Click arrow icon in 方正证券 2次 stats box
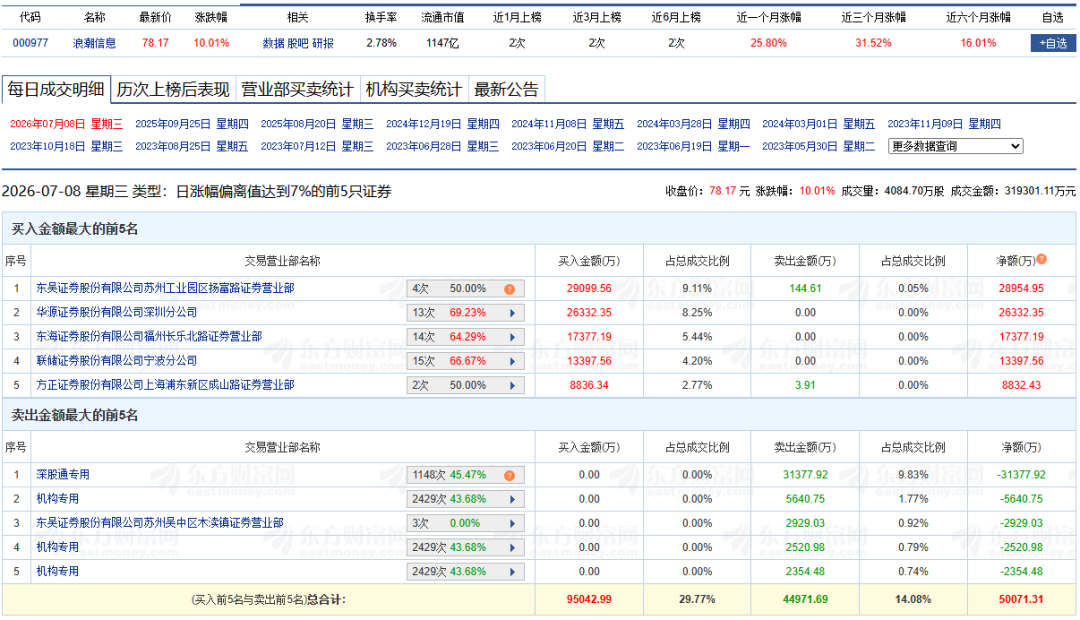This screenshot has width=1080, height=620. click(x=512, y=386)
